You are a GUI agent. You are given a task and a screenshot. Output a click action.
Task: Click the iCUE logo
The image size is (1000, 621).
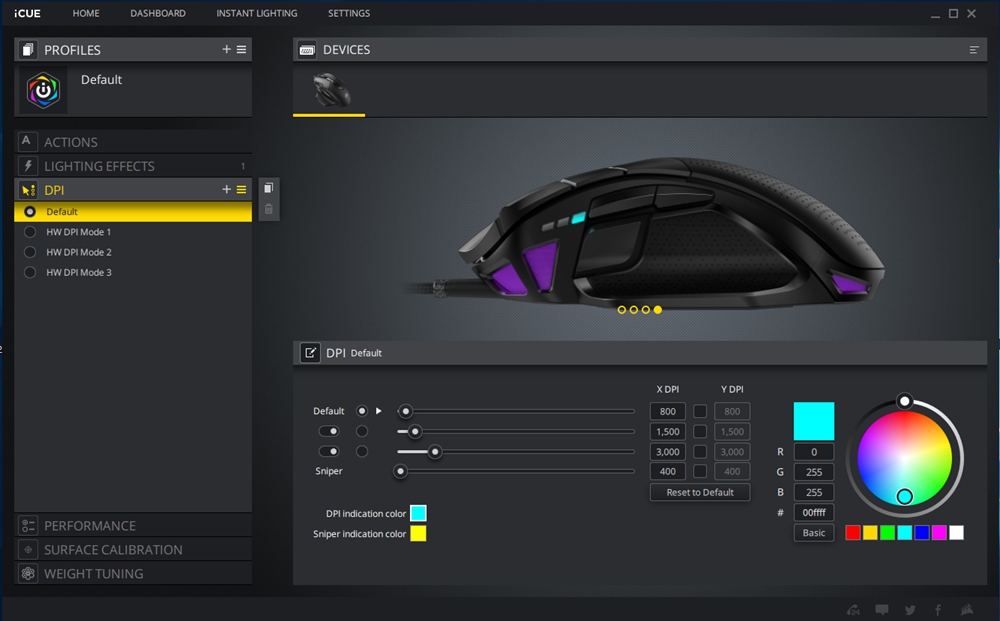[27, 13]
